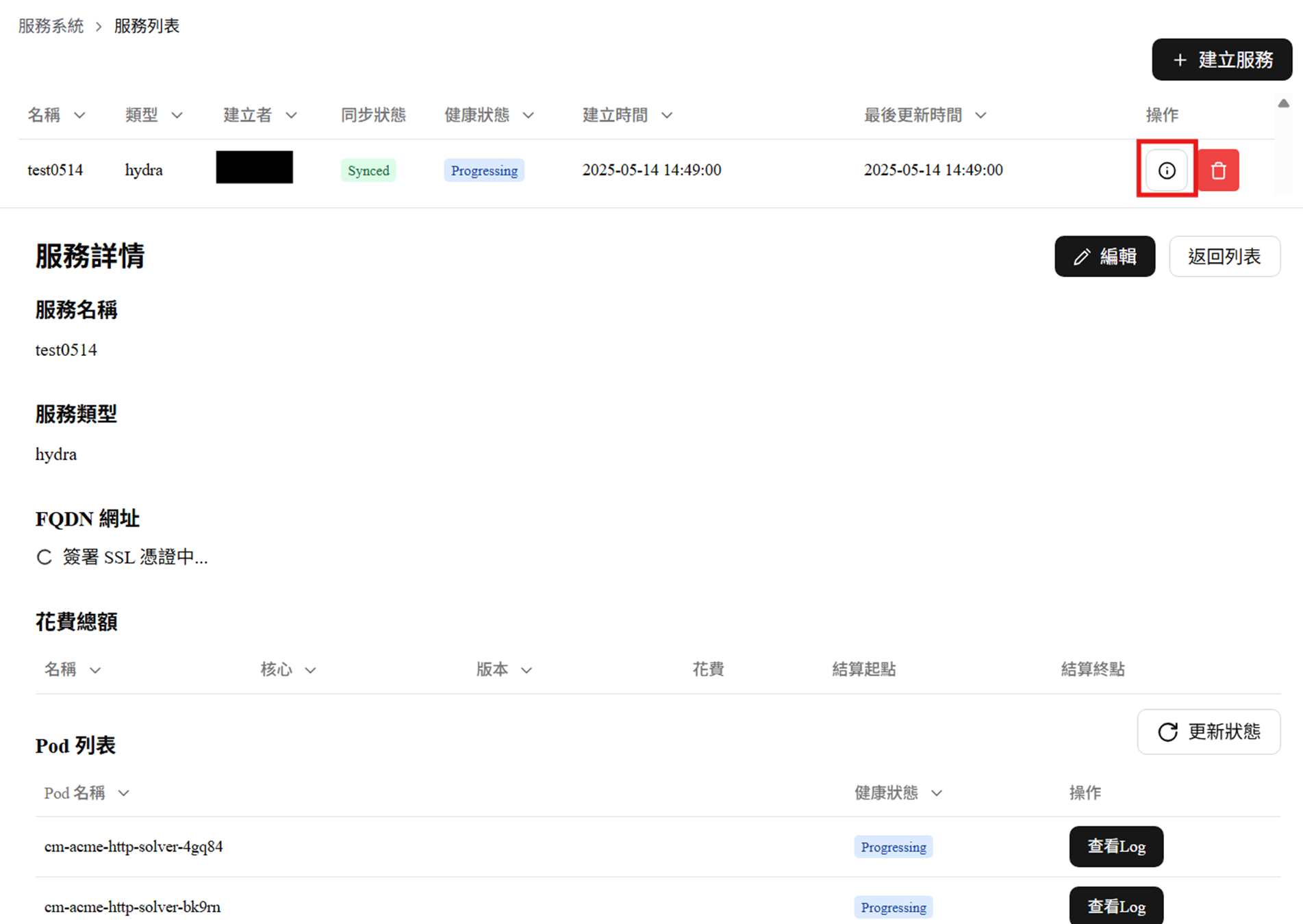The image size is (1303, 924).
Task: Click 結算終點 column header
Action: tap(1093, 669)
